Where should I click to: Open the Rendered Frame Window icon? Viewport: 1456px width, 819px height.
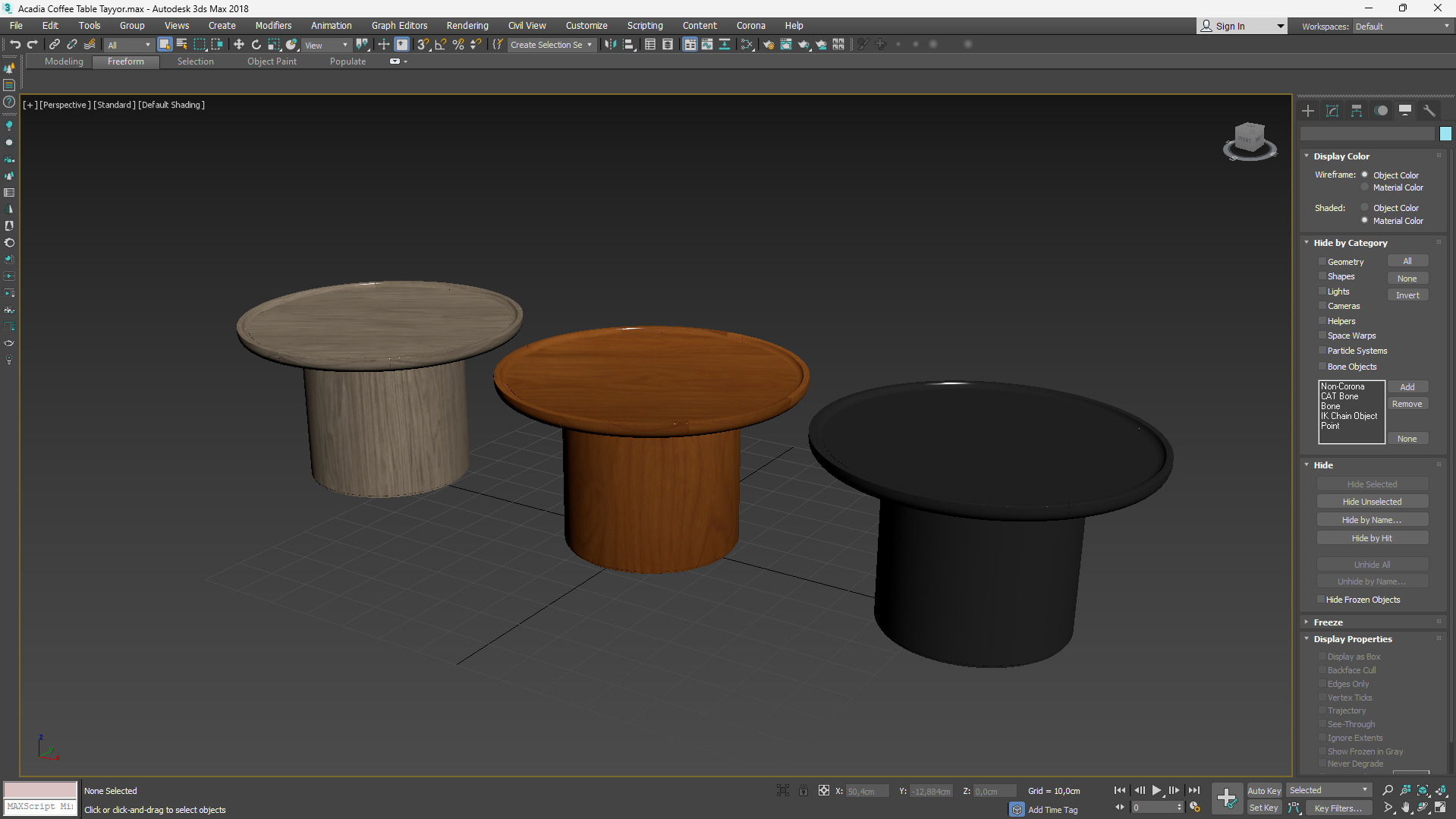point(786,45)
